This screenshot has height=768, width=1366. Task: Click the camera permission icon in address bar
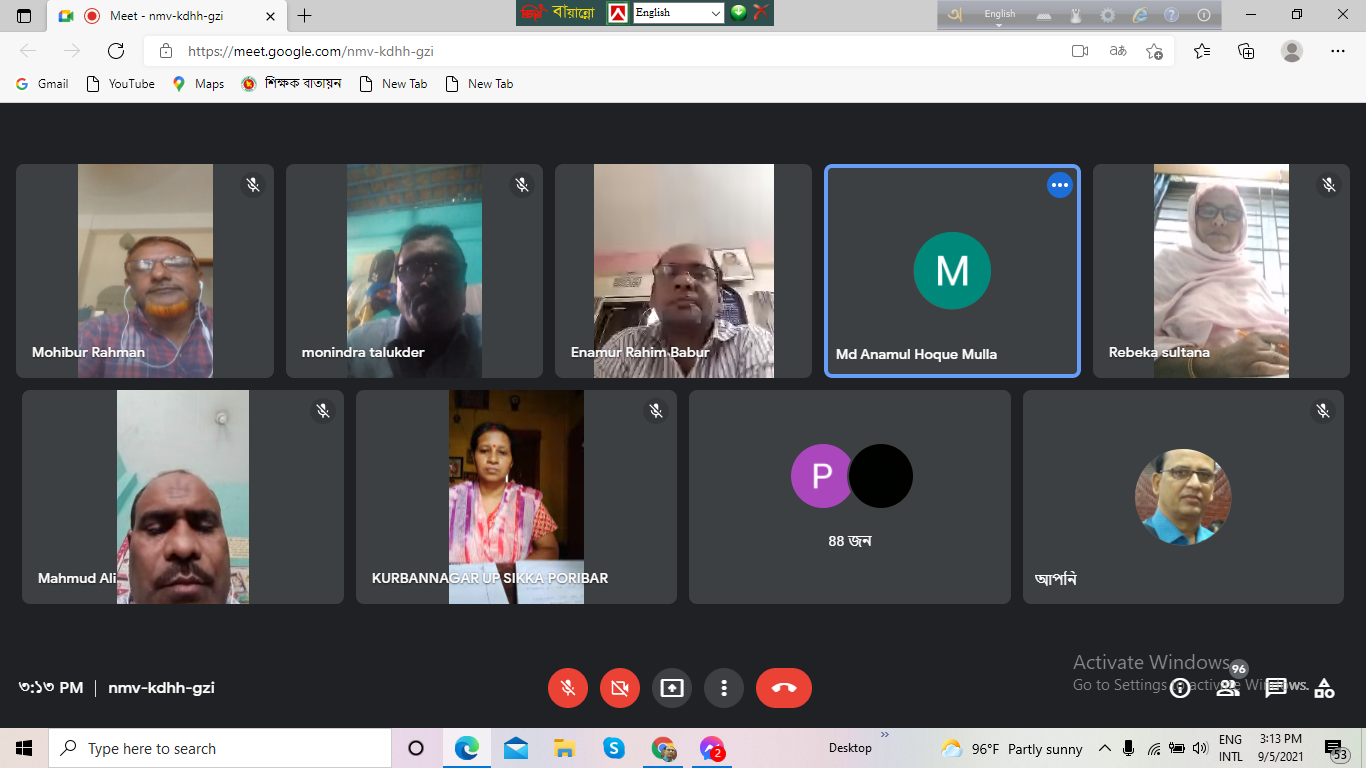[x=1080, y=51]
